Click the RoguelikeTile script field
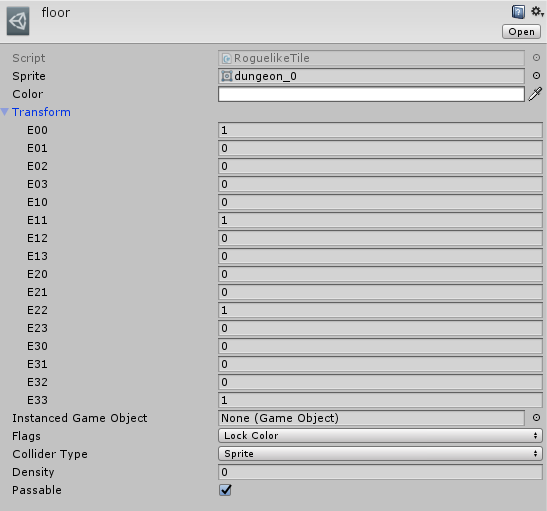 [371, 58]
